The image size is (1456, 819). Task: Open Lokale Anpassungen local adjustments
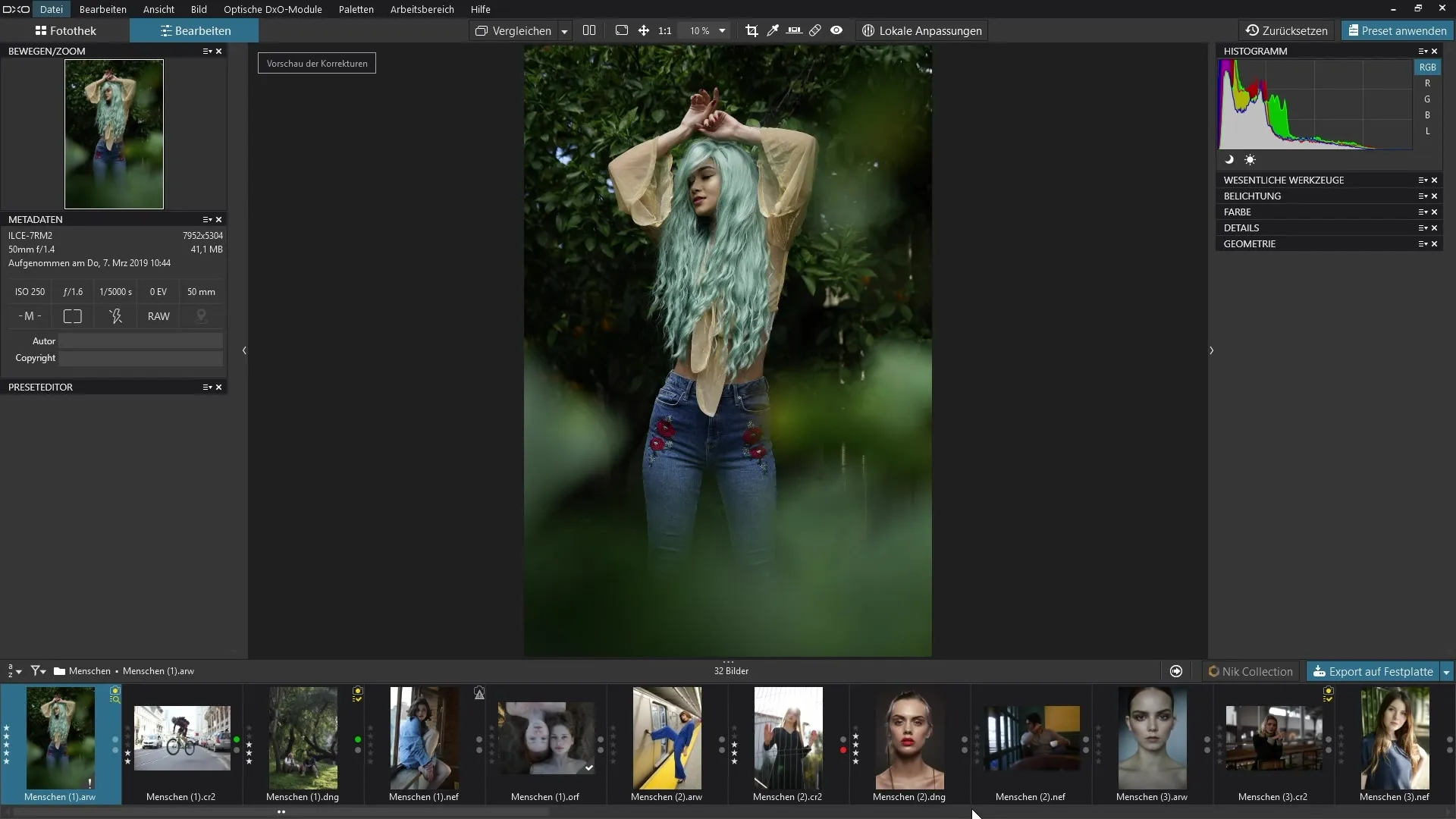click(922, 30)
